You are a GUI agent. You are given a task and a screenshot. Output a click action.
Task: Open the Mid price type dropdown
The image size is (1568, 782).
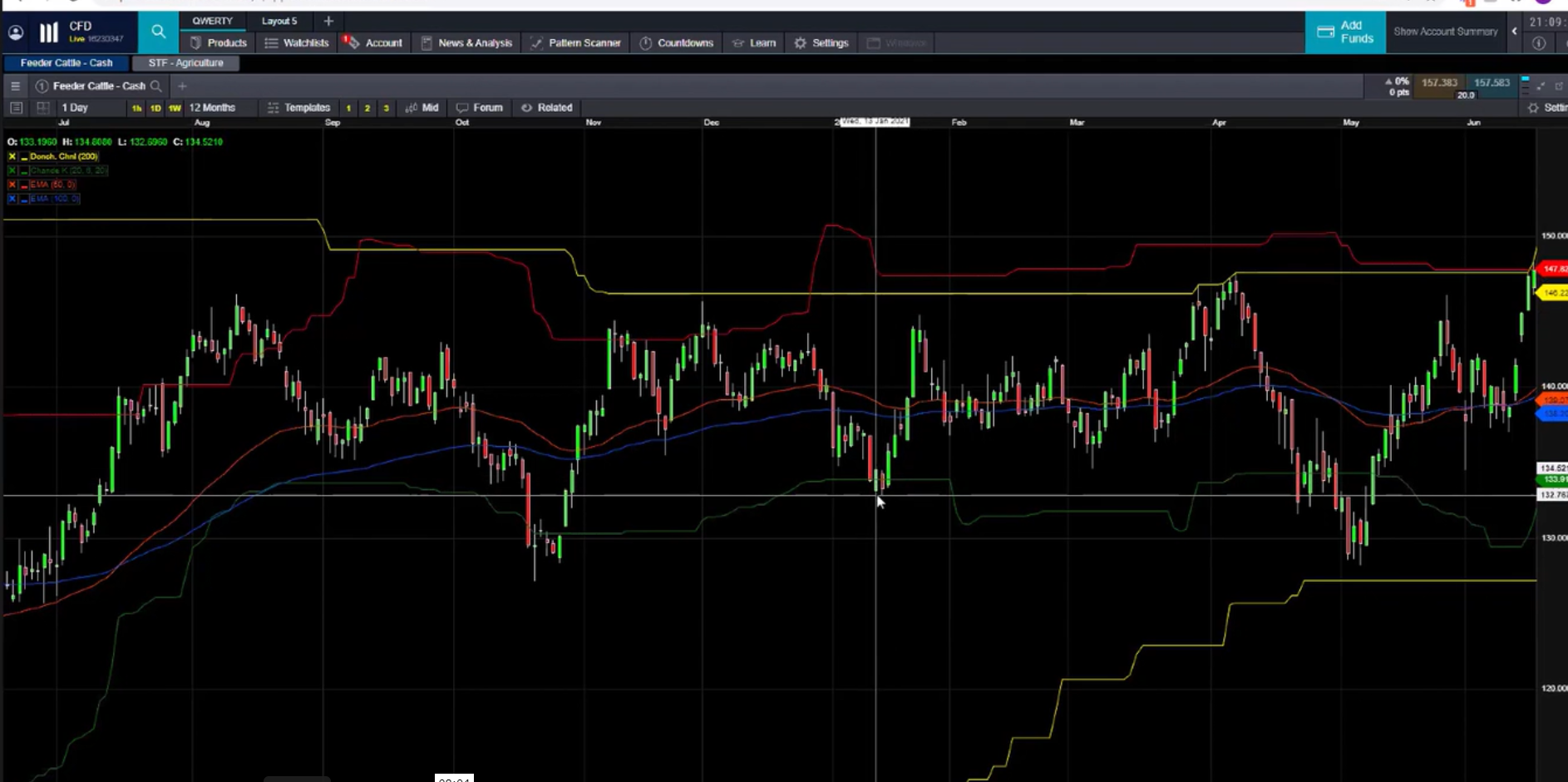422,107
